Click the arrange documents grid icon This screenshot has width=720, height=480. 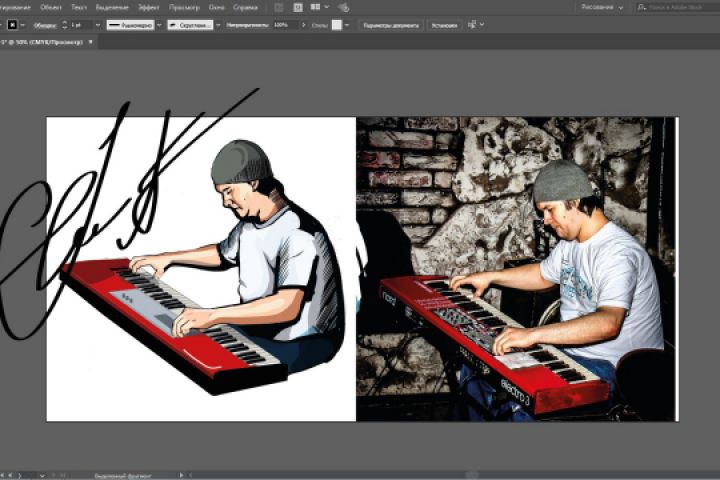[315, 7]
